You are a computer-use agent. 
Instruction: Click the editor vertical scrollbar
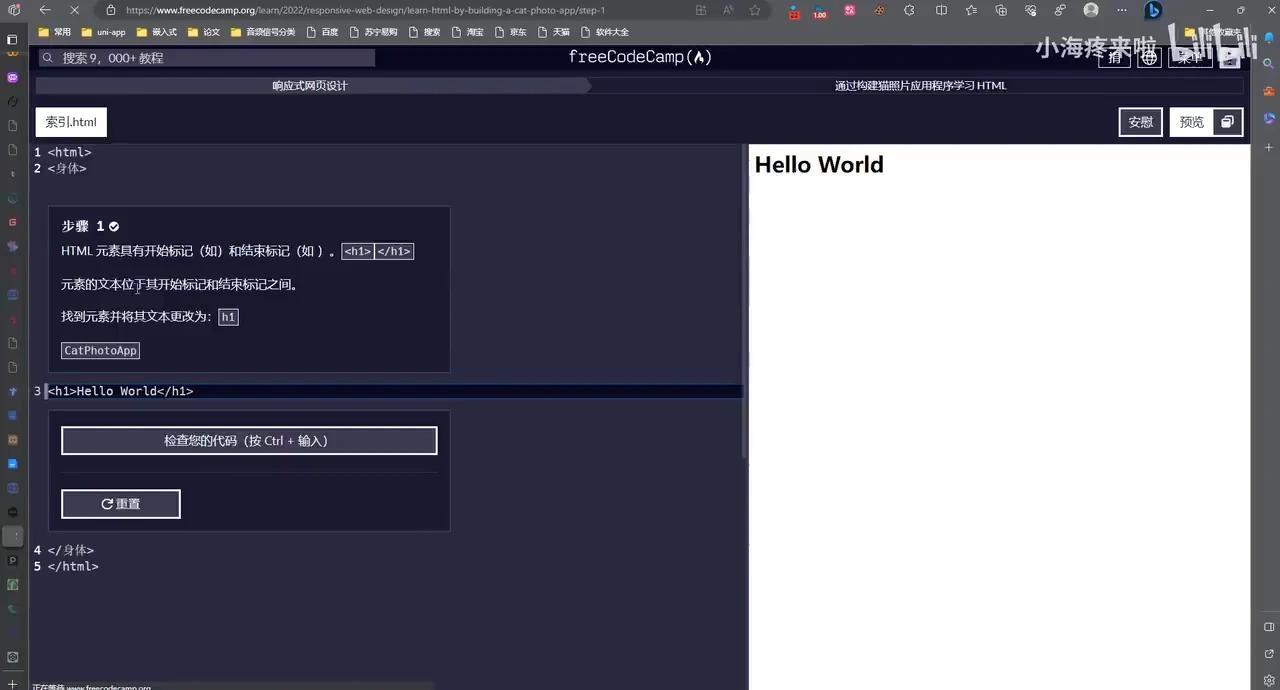click(x=745, y=301)
